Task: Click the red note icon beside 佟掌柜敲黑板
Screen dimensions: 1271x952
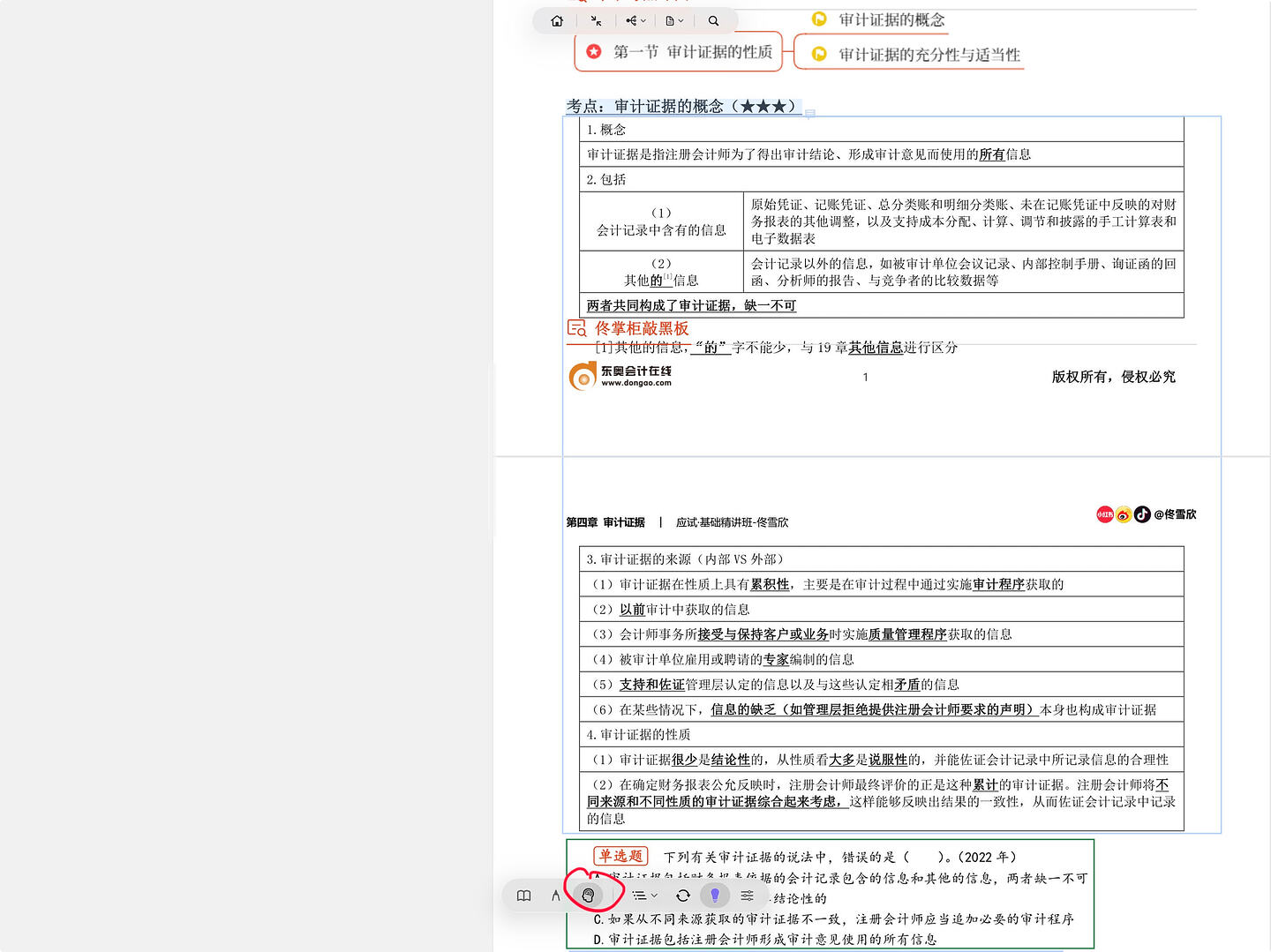Action: coord(576,328)
